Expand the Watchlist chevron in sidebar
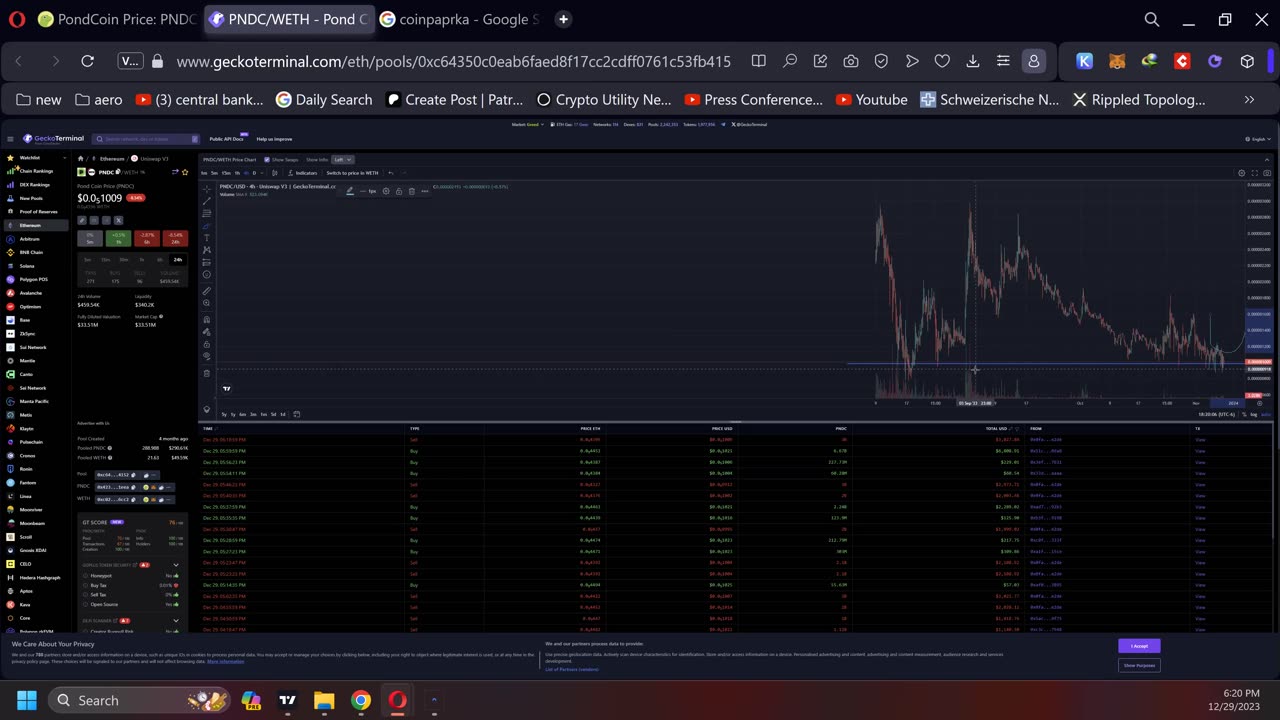Screen dimensions: 1280x720 pyautogui.click(x=65, y=158)
